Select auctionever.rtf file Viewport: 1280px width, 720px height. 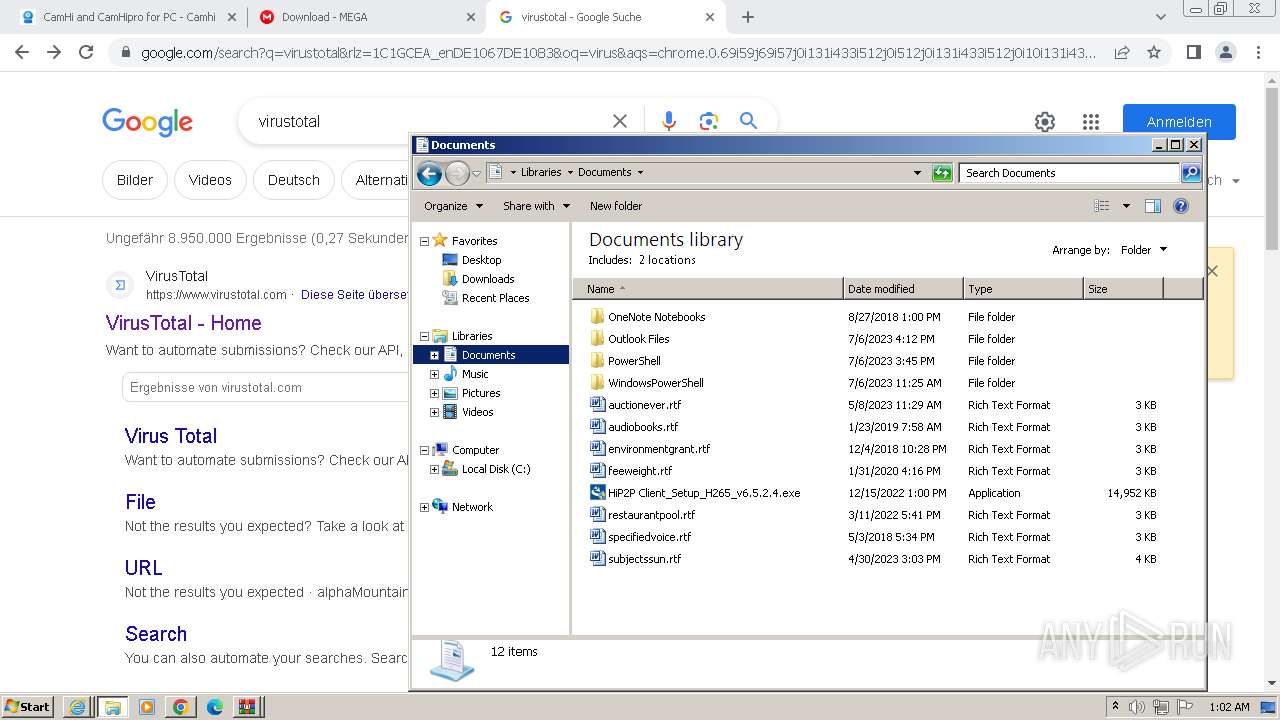pyautogui.click(x=644, y=405)
